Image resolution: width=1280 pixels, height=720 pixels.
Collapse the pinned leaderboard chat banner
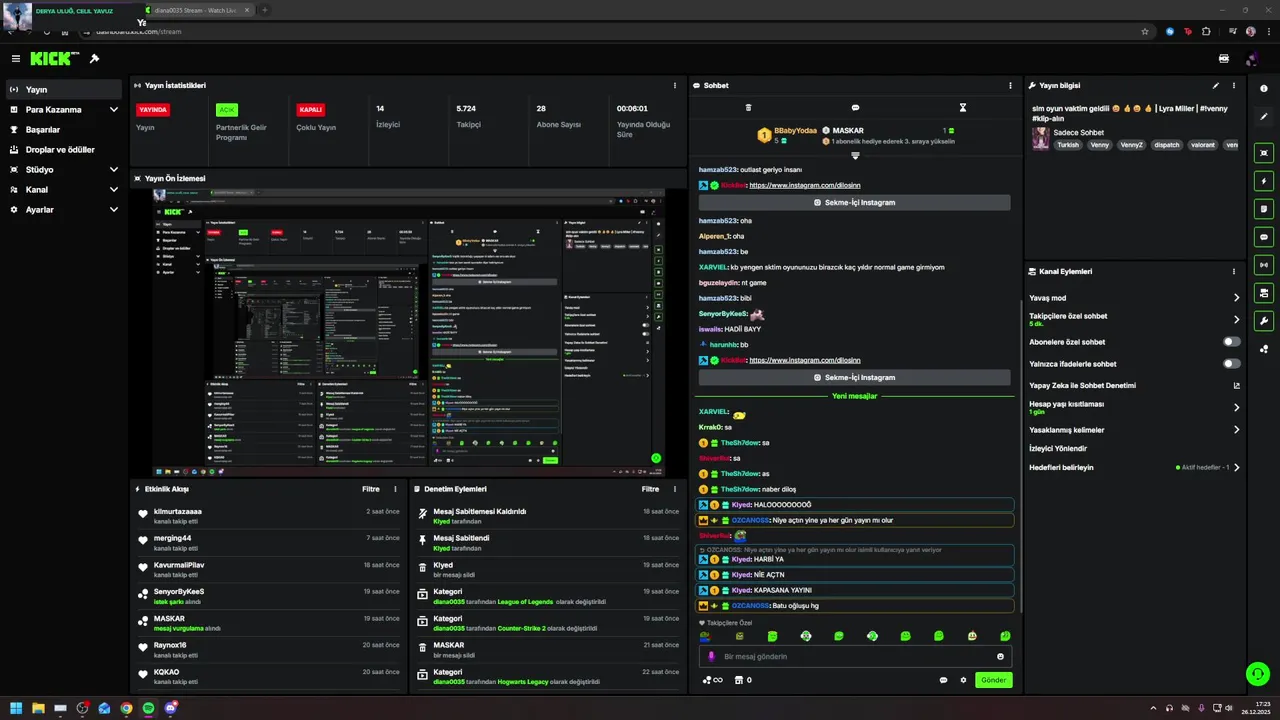coord(855,156)
